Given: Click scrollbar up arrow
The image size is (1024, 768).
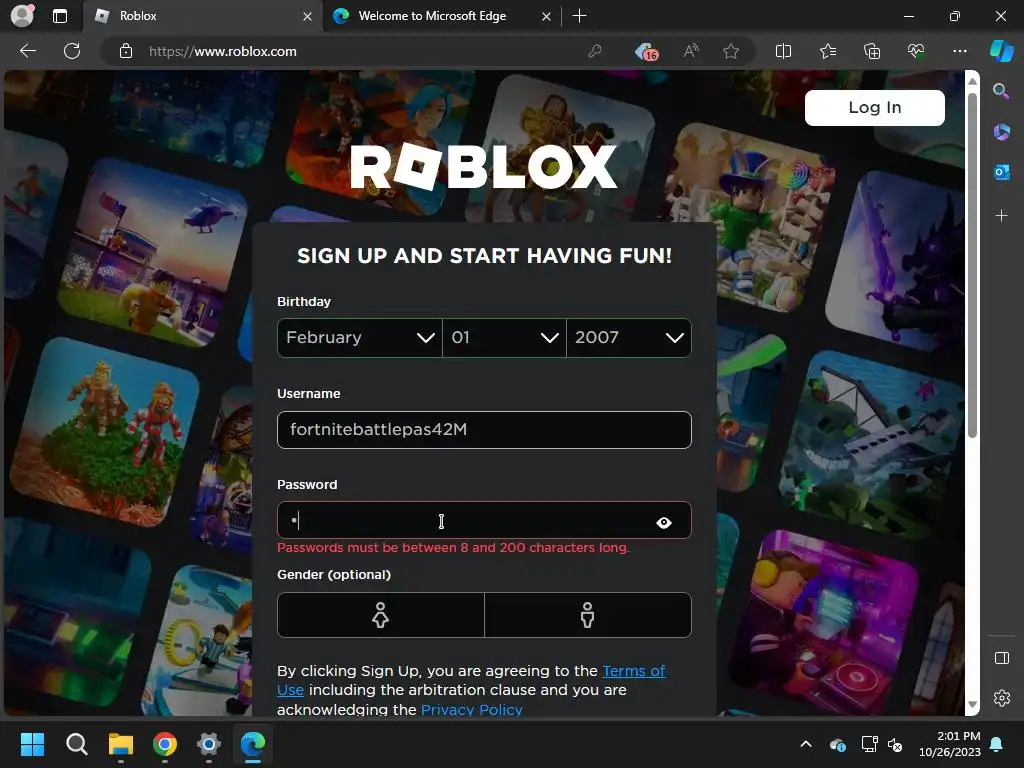Looking at the screenshot, I should click(x=972, y=81).
